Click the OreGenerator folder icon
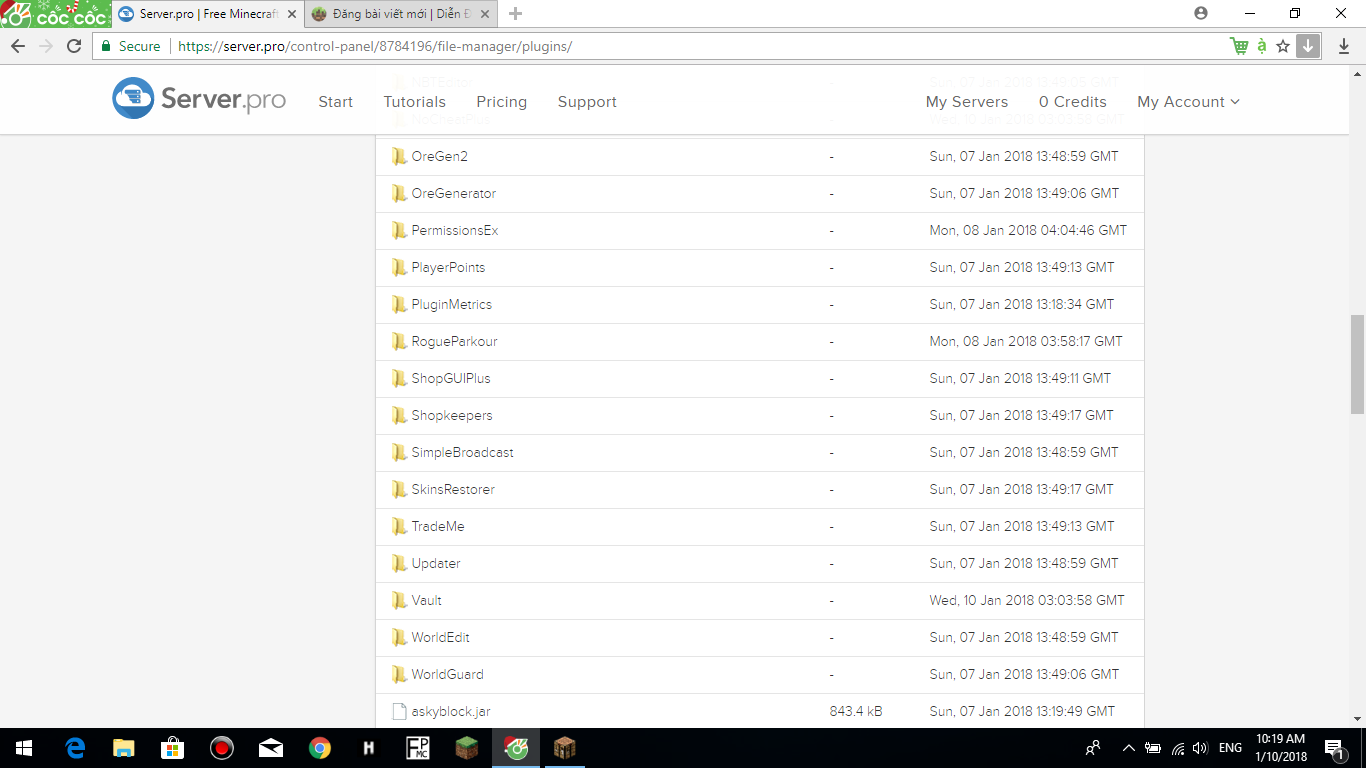The width and height of the screenshot is (1366, 768). 399,193
